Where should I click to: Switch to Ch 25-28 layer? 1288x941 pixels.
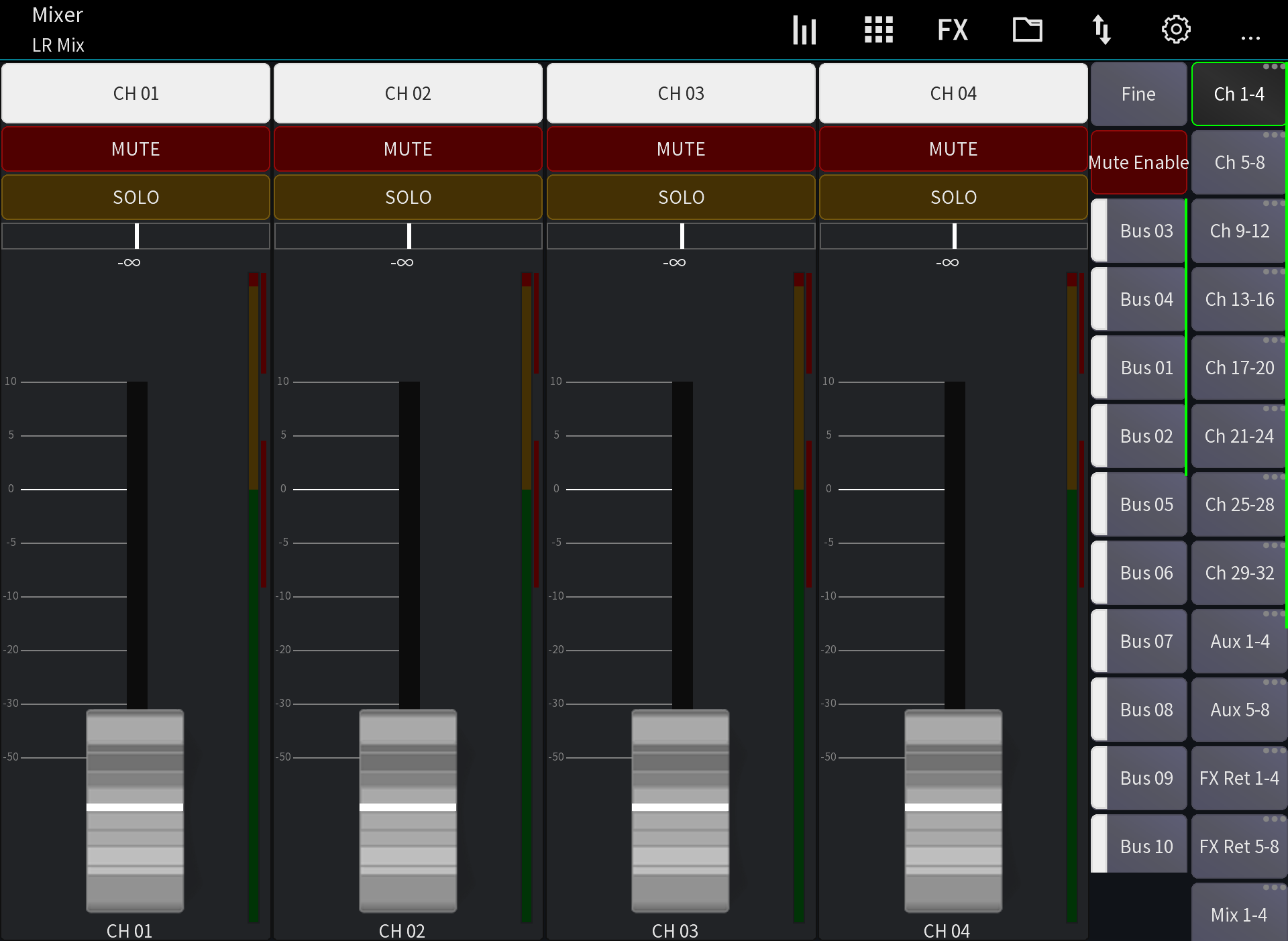(x=1239, y=504)
